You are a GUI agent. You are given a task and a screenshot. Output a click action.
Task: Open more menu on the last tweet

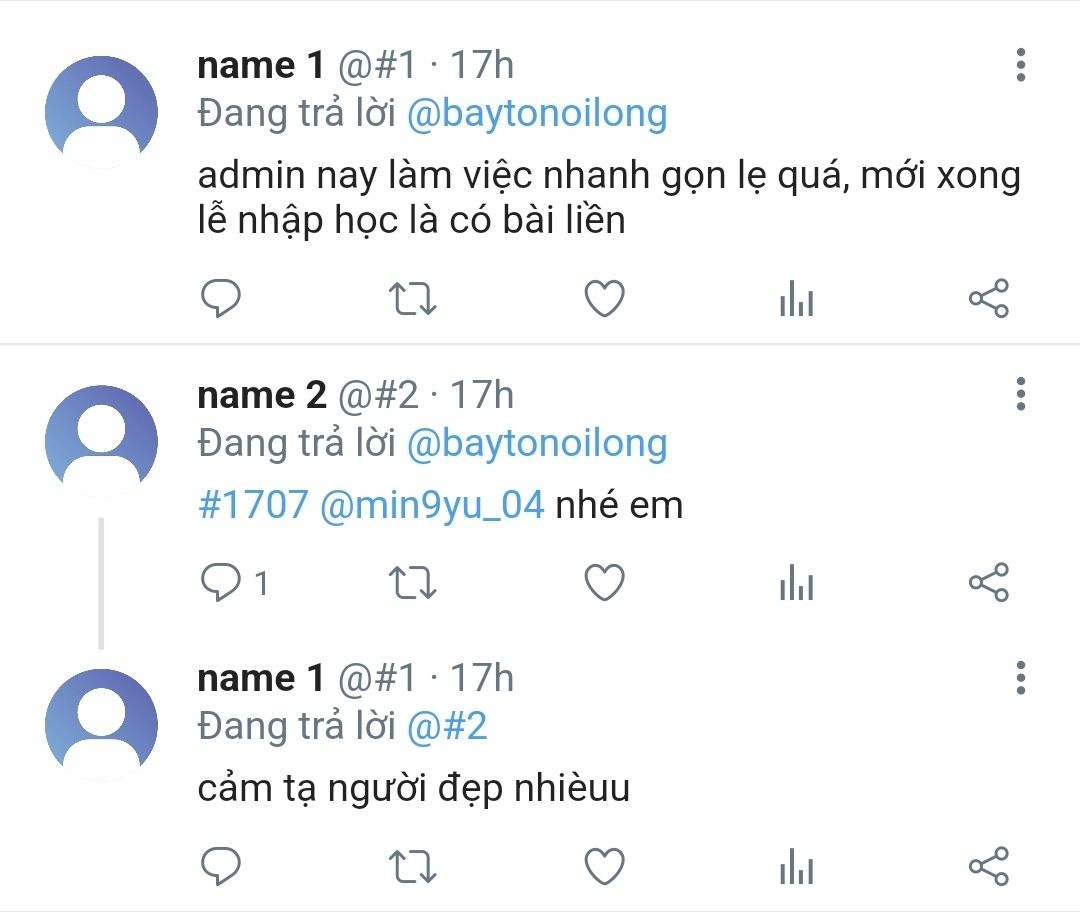pos(1021,678)
